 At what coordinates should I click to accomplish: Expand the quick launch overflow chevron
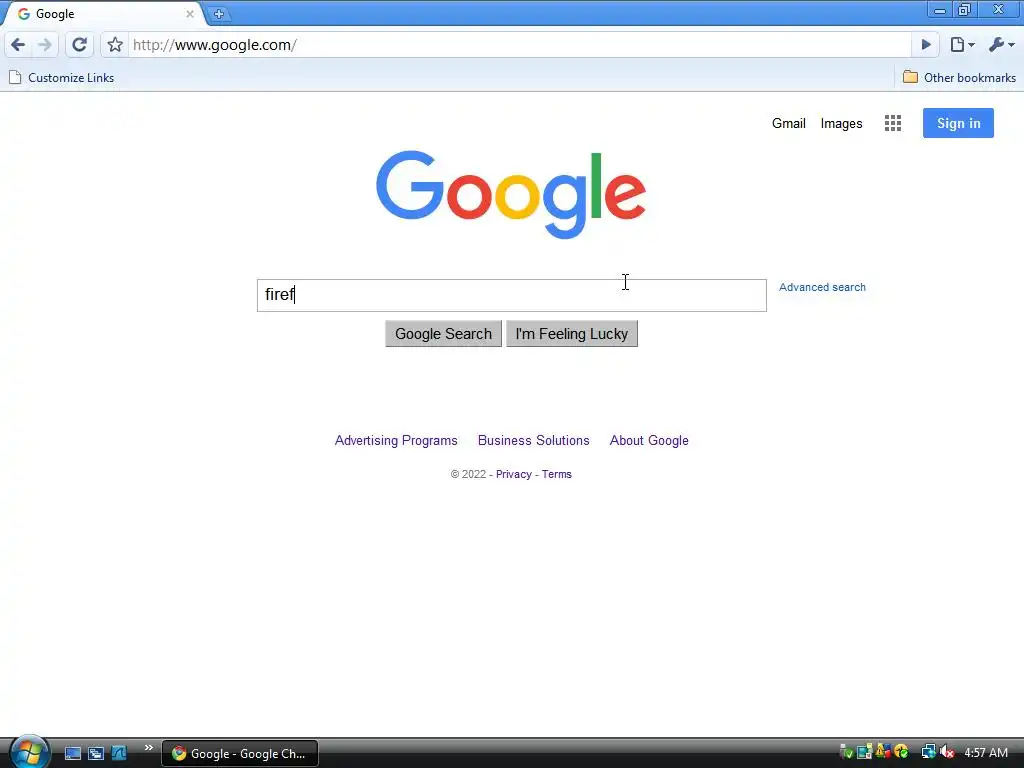(148, 748)
